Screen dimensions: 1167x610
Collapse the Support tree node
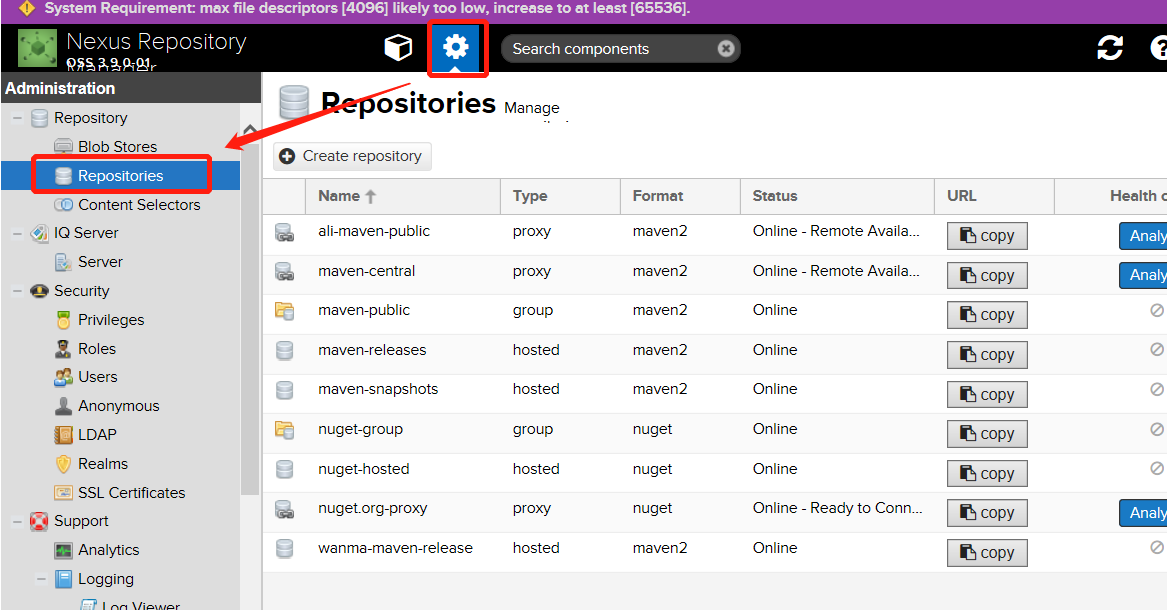(17, 521)
